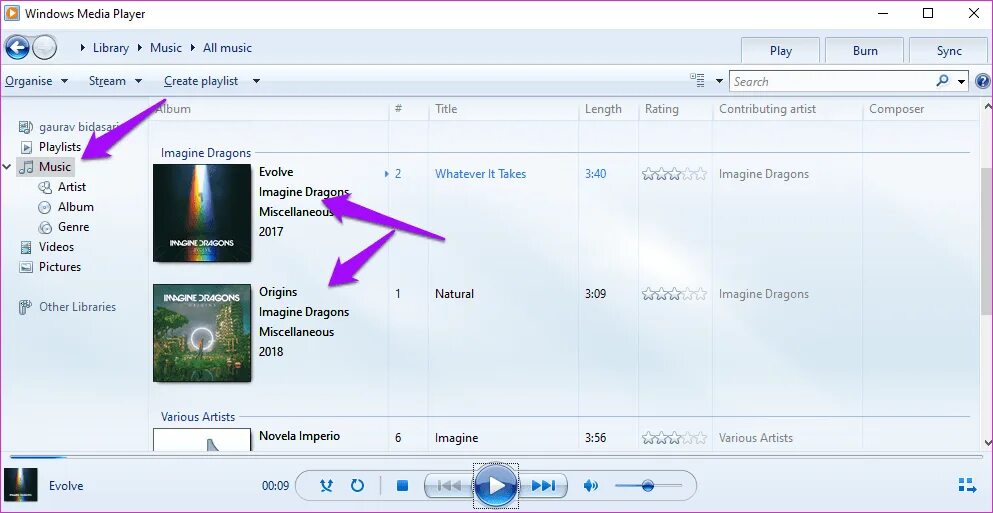The image size is (993, 513).
Task: Click the Artist icon in sidebar
Action: [x=45, y=187]
